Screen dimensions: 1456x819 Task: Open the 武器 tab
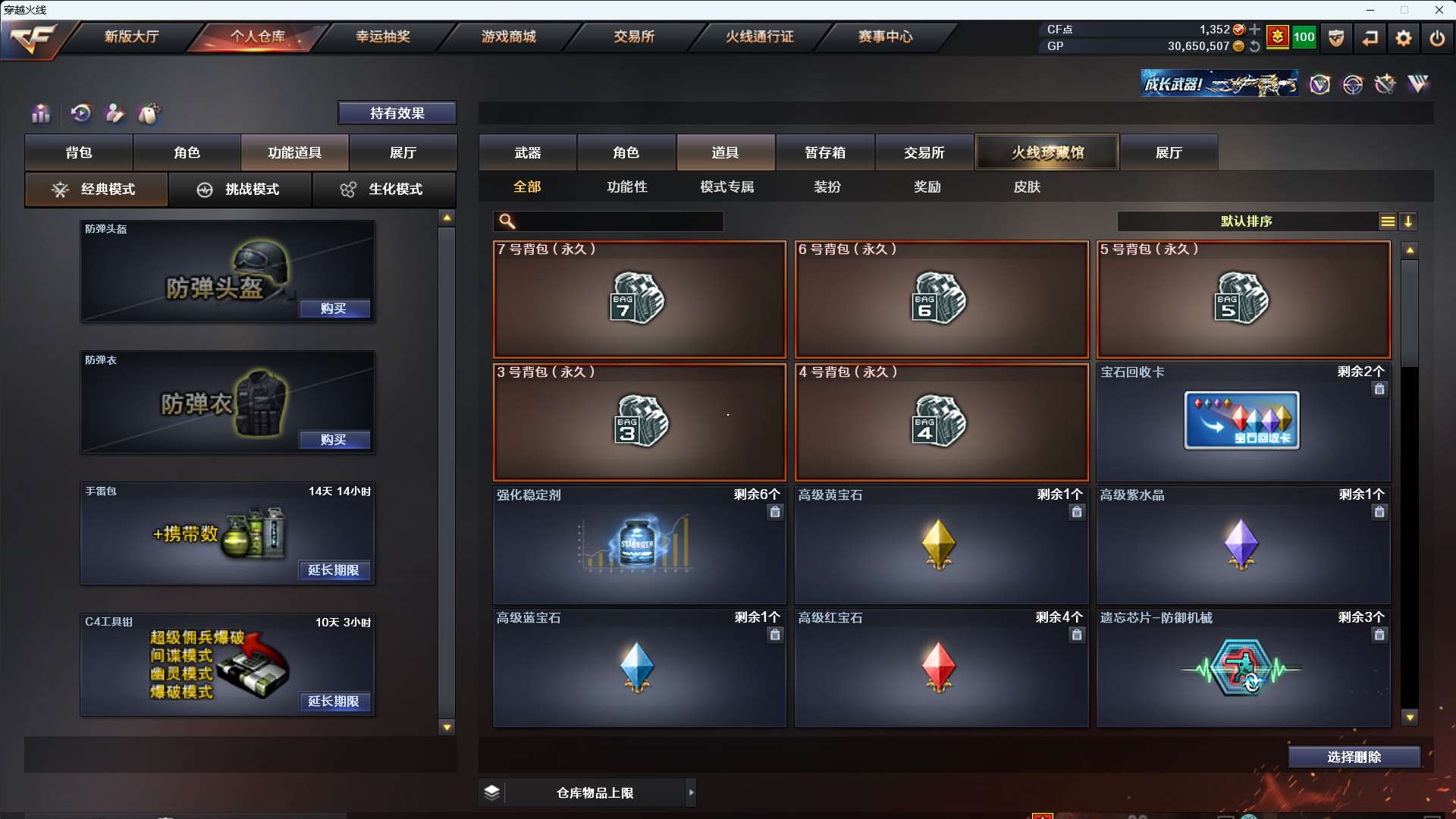(528, 153)
